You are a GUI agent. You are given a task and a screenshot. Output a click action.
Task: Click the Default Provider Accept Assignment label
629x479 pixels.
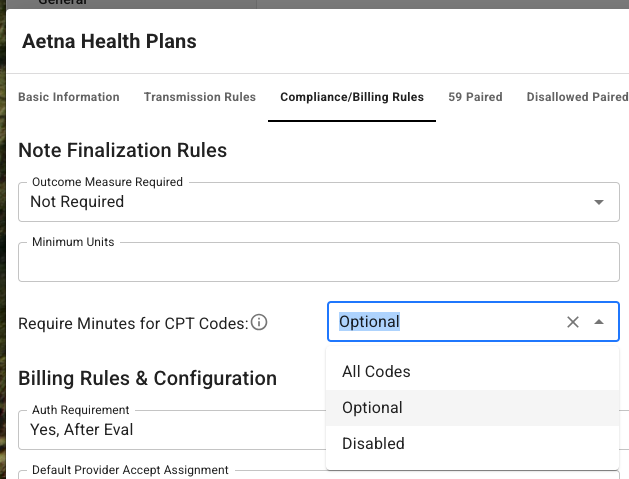pos(130,470)
